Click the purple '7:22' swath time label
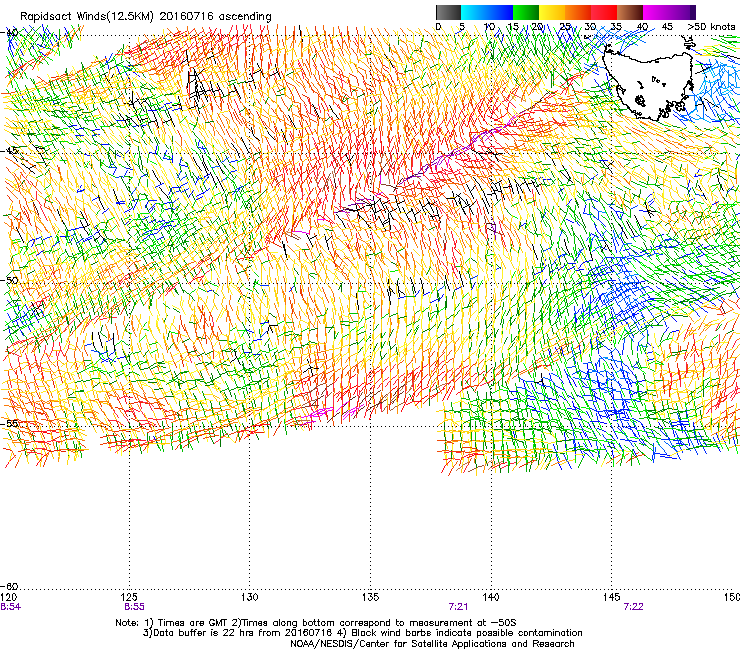Image resolution: width=740 pixels, height=650 pixels. point(633,607)
